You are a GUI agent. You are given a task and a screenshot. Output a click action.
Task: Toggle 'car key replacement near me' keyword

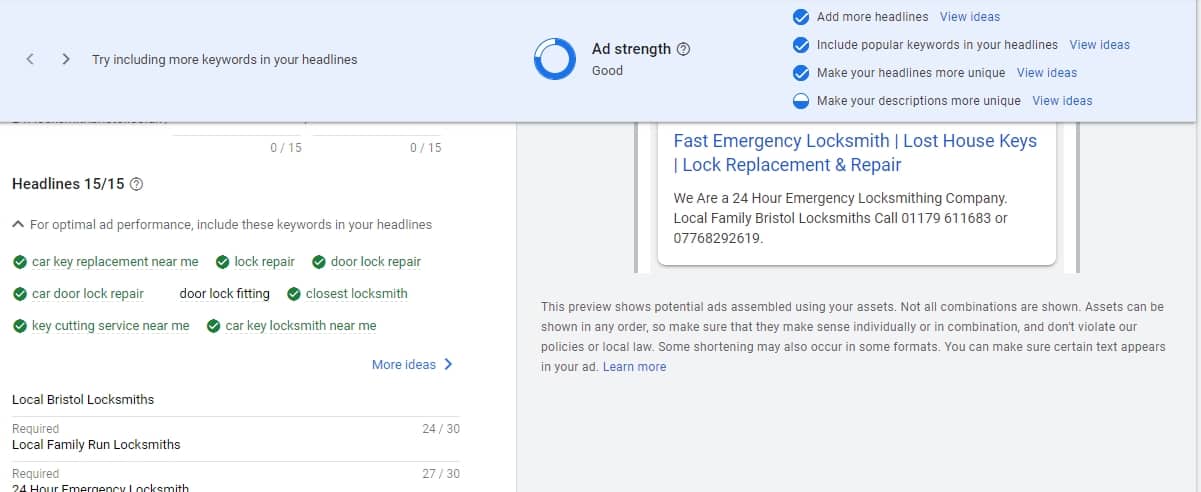pos(114,262)
